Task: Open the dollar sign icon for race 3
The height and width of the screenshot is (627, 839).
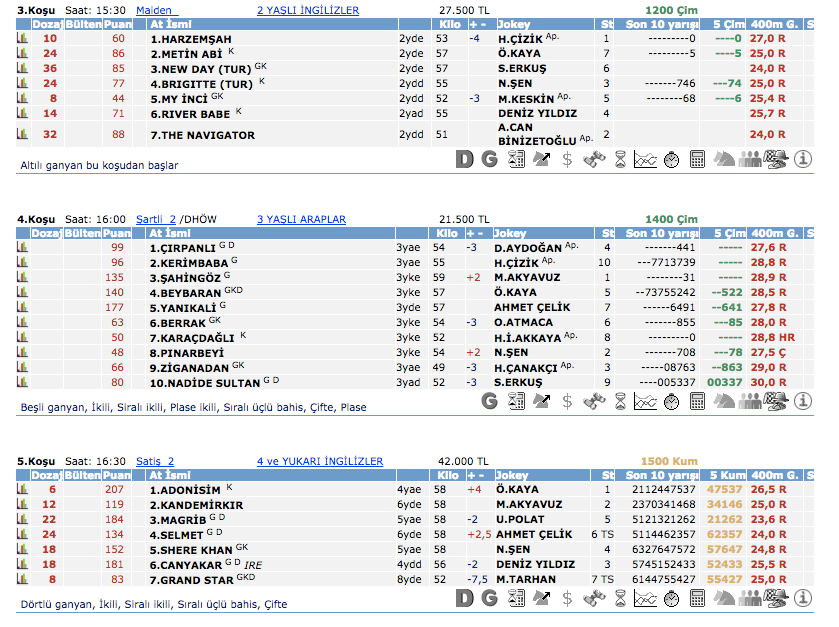Action: (x=567, y=159)
